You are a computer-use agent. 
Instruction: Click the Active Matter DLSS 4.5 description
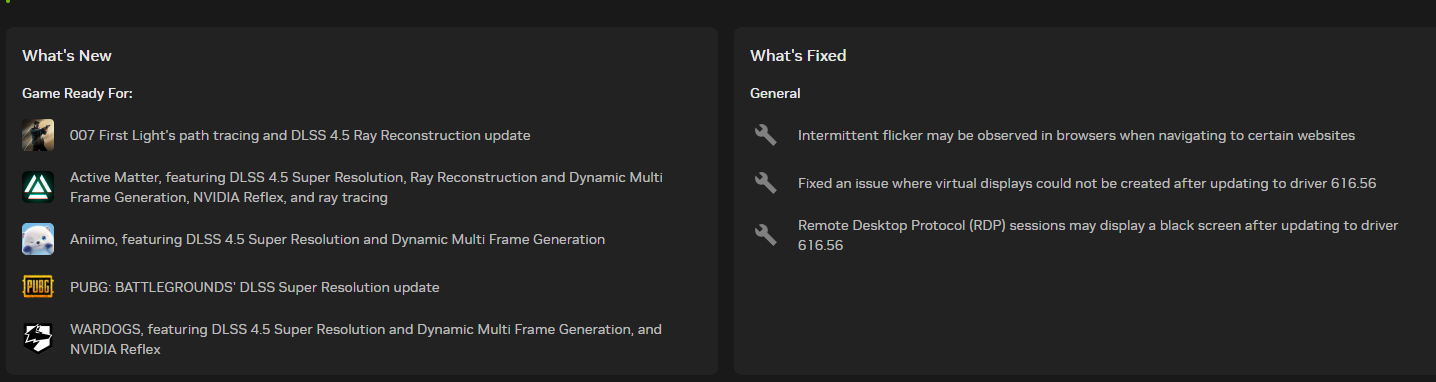click(x=366, y=187)
